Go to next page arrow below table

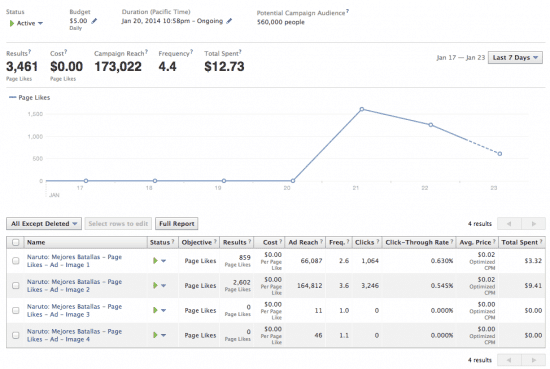click(x=534, y=360)
